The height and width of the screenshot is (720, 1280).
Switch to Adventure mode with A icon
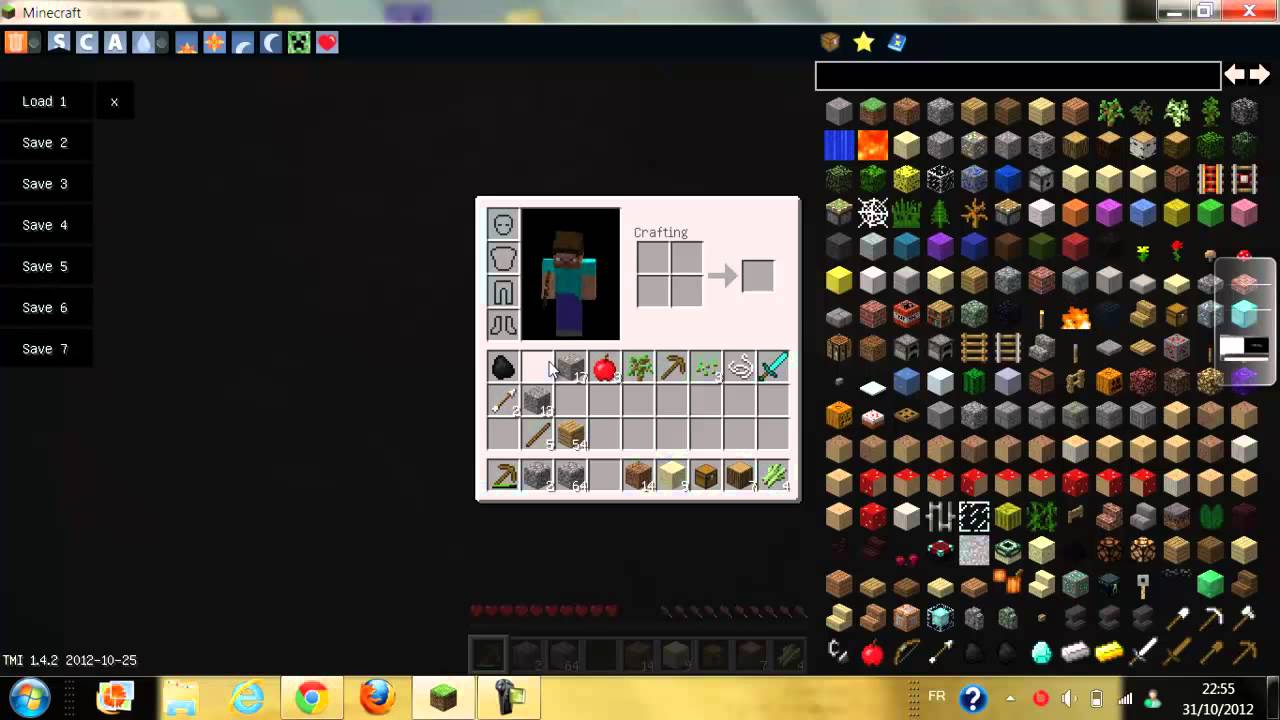click(115, 42)
